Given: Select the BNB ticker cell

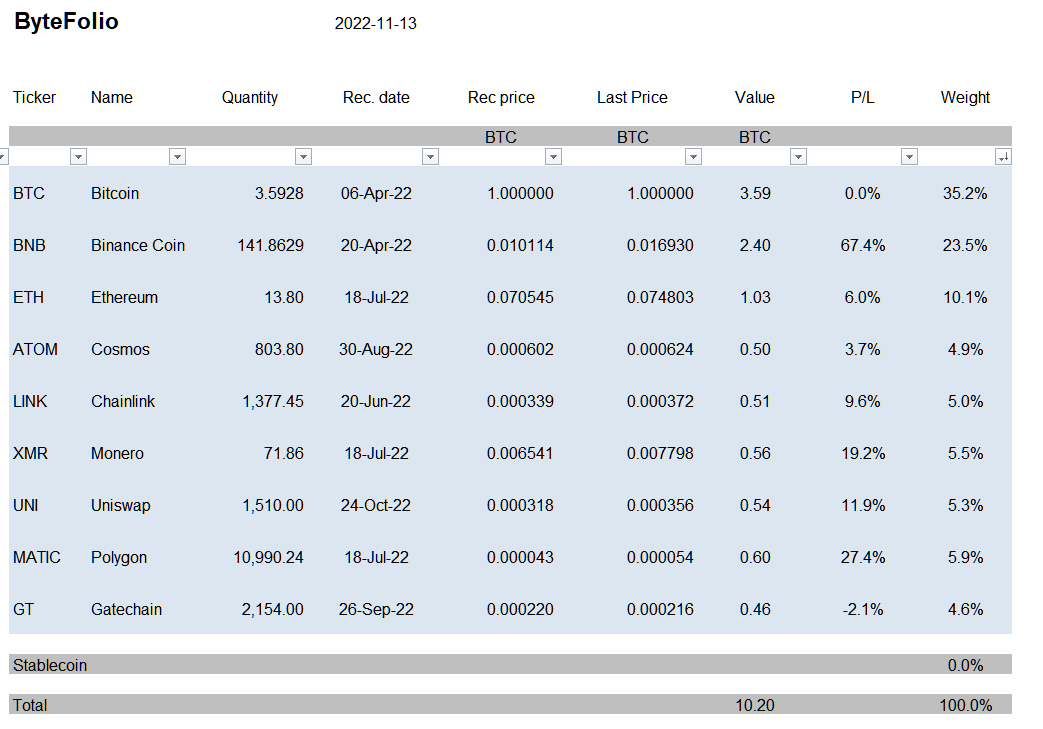Looking at the screenshot, I should tap(29, 245).
